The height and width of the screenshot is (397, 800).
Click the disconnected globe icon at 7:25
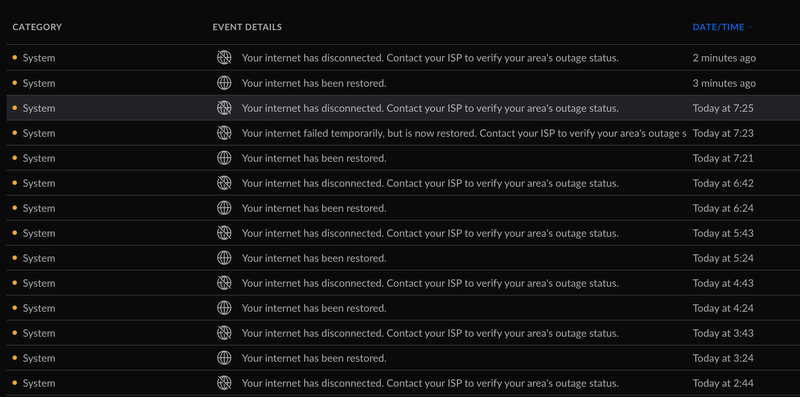coord(224,108)
